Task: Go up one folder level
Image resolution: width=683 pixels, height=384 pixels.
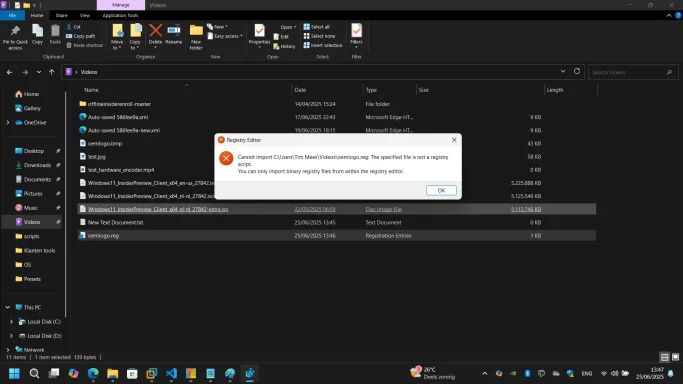Action: pos(52,72)
